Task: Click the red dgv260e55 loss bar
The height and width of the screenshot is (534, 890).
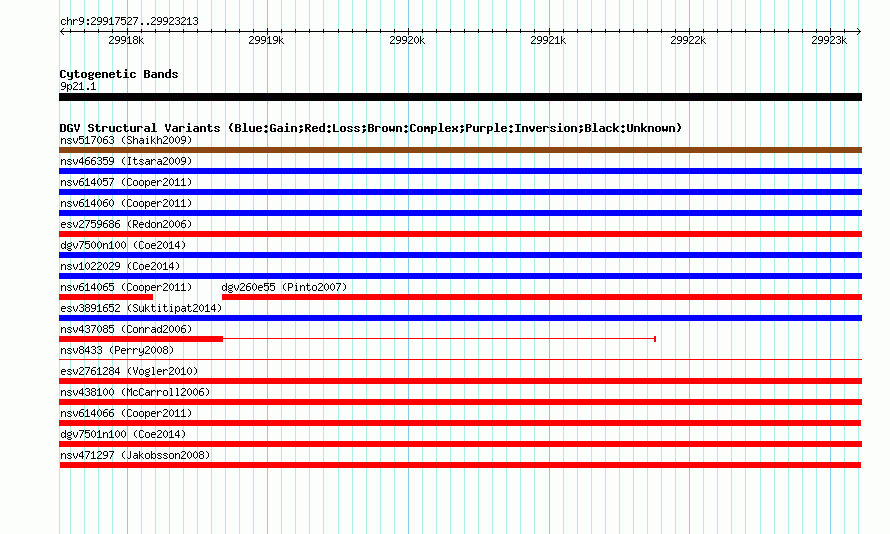Action: pyautogui.click(x=542, y=297)
